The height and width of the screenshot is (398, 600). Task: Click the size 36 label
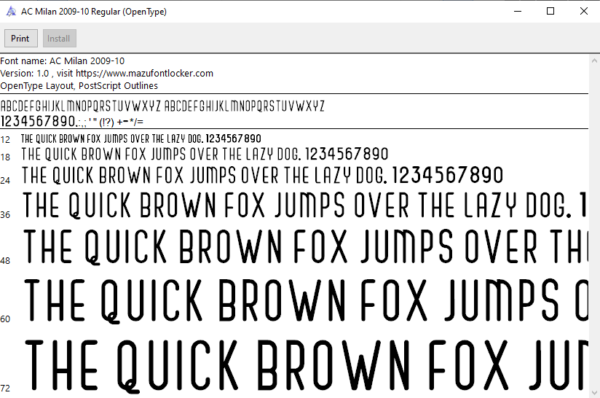(5, 215)
